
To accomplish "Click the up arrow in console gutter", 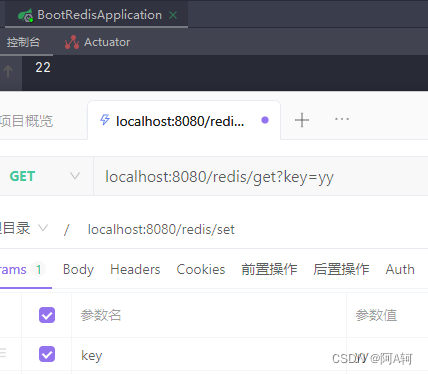I will (x=8, y=71).
